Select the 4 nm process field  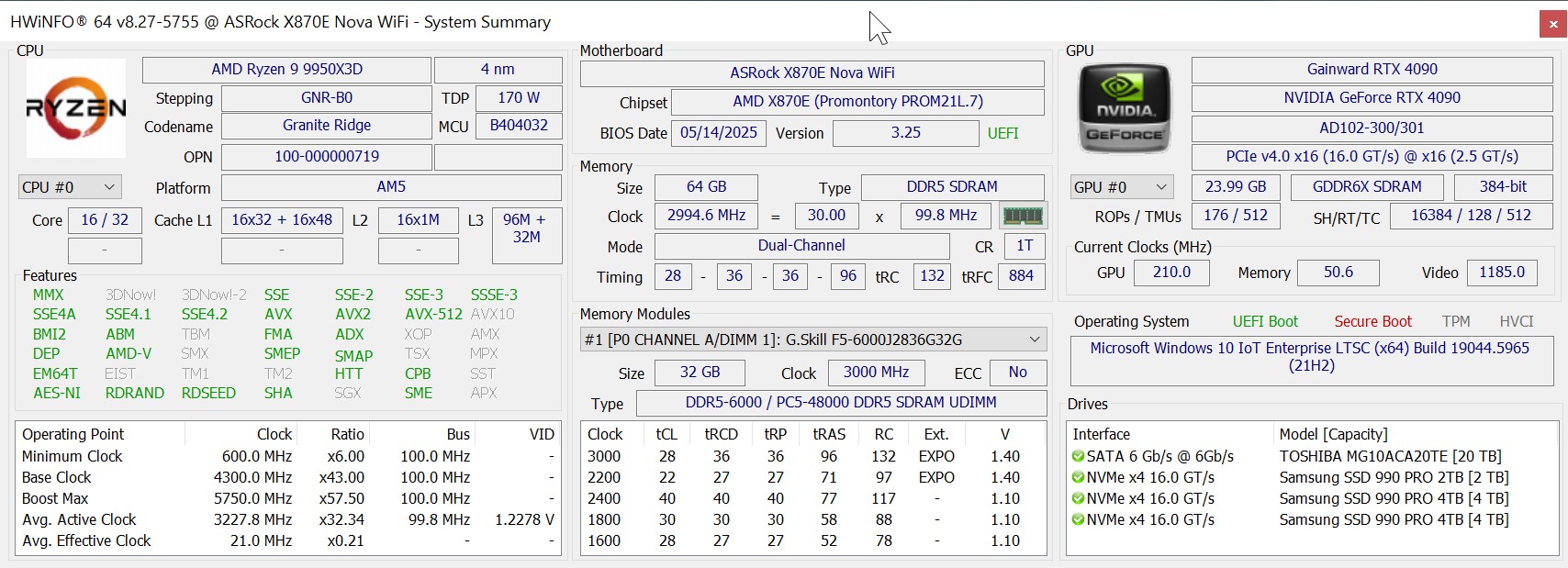498,70
